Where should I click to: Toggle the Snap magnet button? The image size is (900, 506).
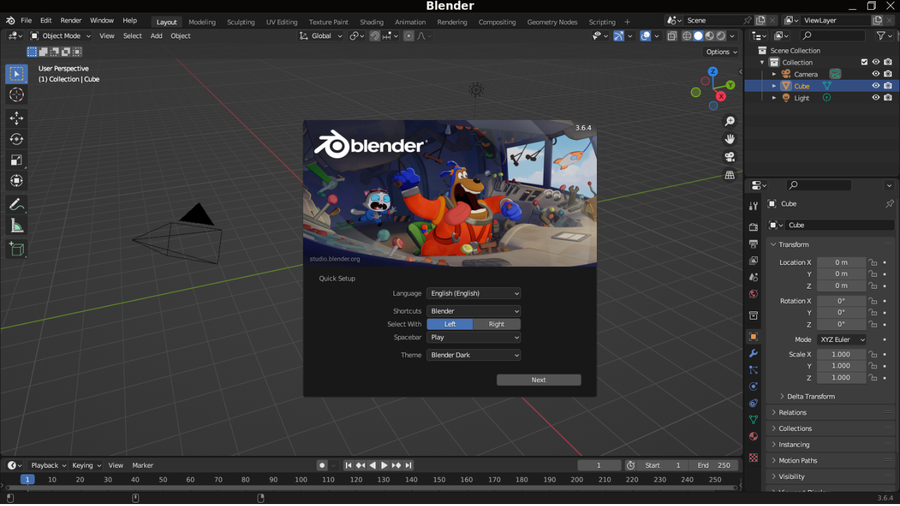coord(375,36)
